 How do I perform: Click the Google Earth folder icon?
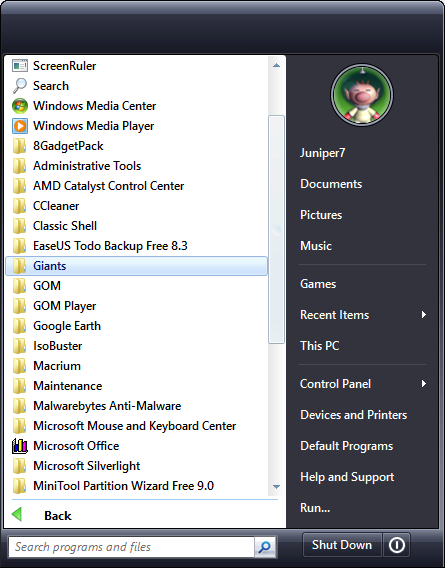click(x=20, y=326)
